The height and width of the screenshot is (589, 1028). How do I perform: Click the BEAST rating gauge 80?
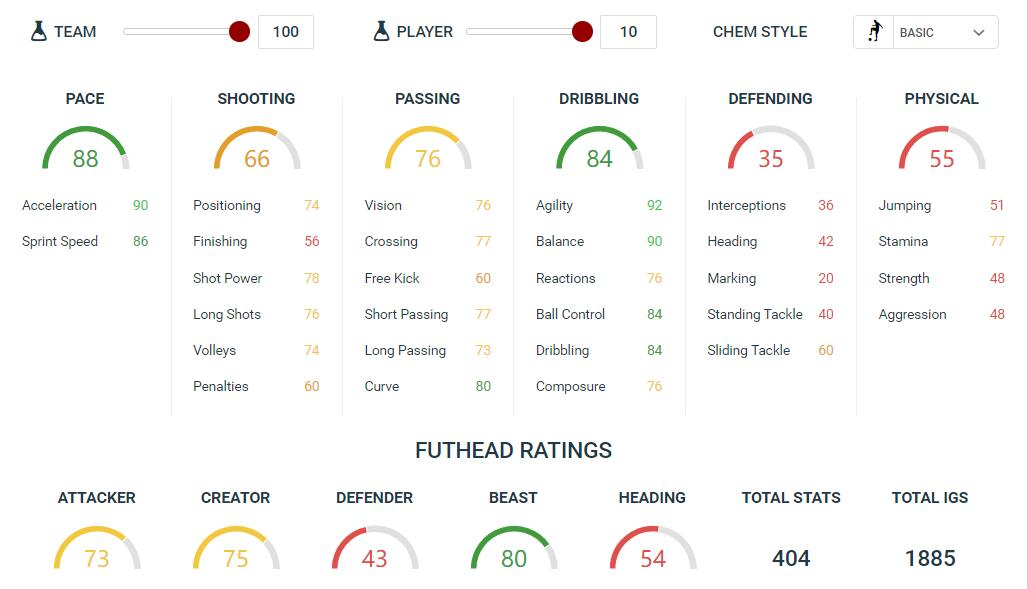point(514,548)
